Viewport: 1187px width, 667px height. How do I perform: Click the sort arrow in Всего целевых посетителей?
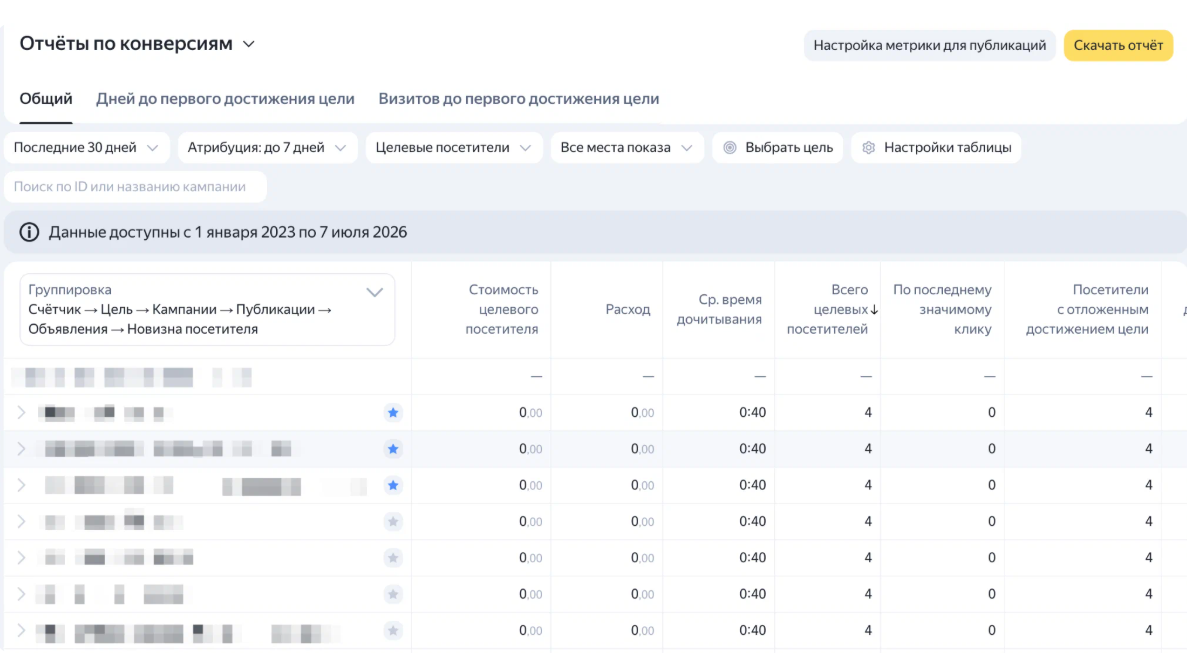tap(874, 310)
